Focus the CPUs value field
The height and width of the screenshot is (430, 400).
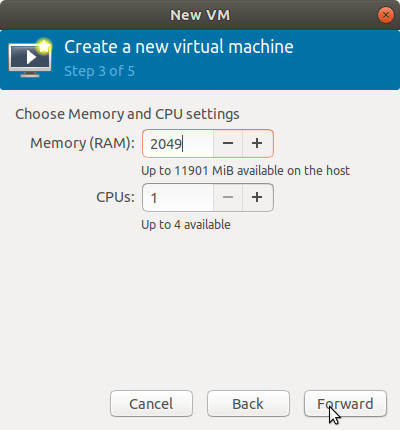(178, 198)
